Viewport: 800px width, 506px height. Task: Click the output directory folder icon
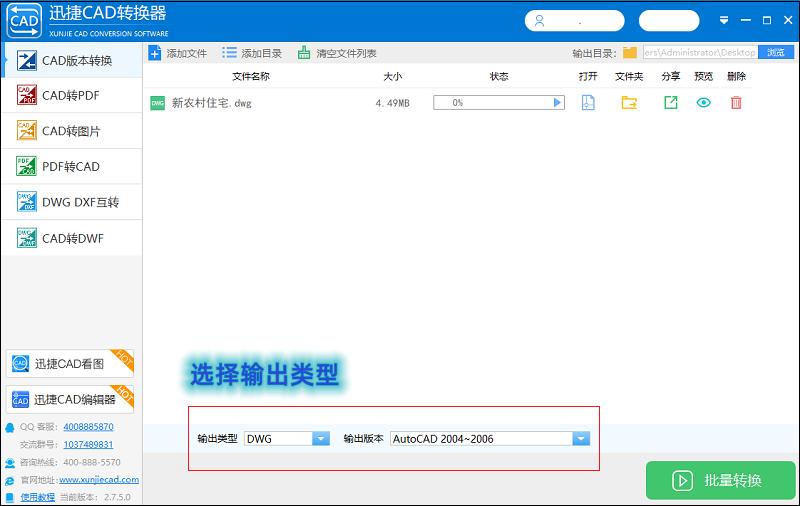630,53
